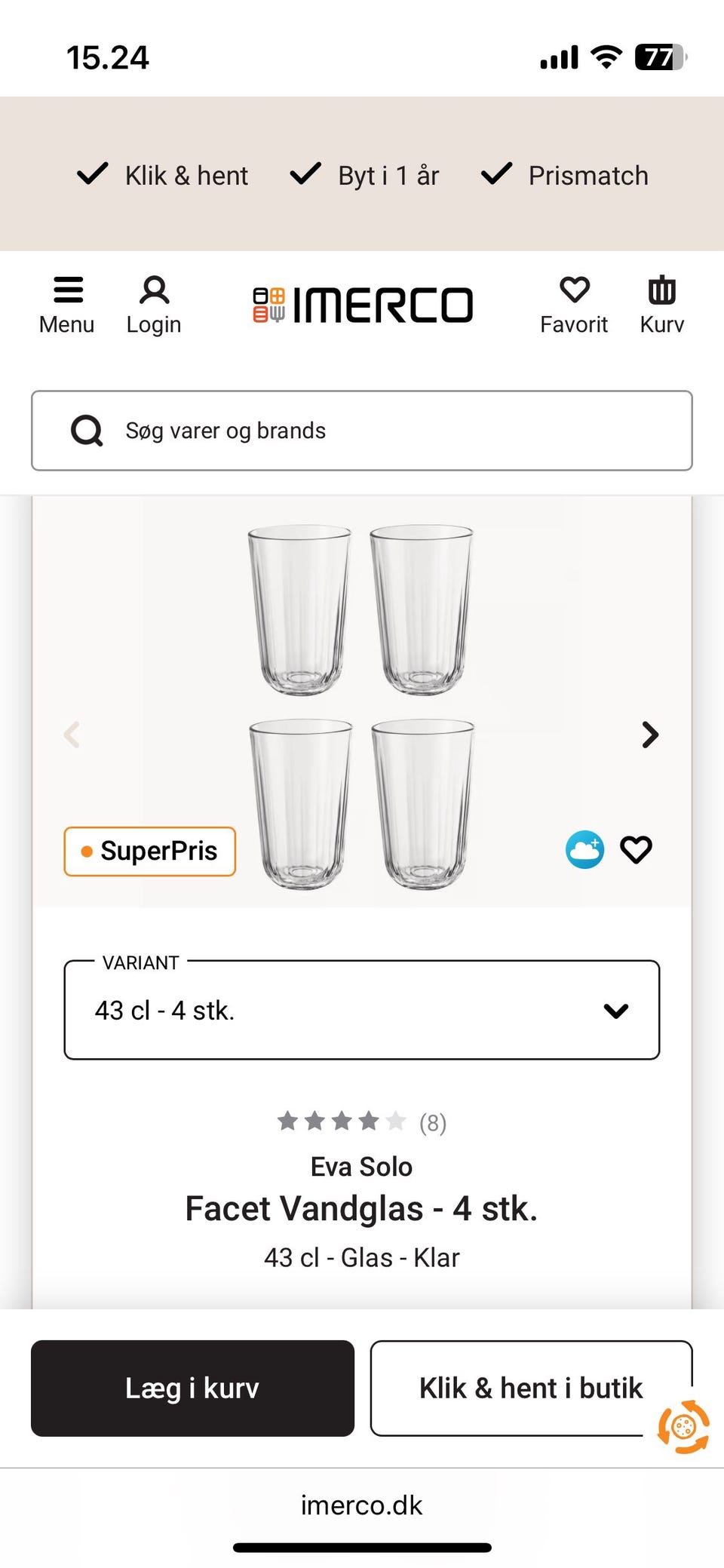Tap the Login profile icon

click(x=154, y=304)
